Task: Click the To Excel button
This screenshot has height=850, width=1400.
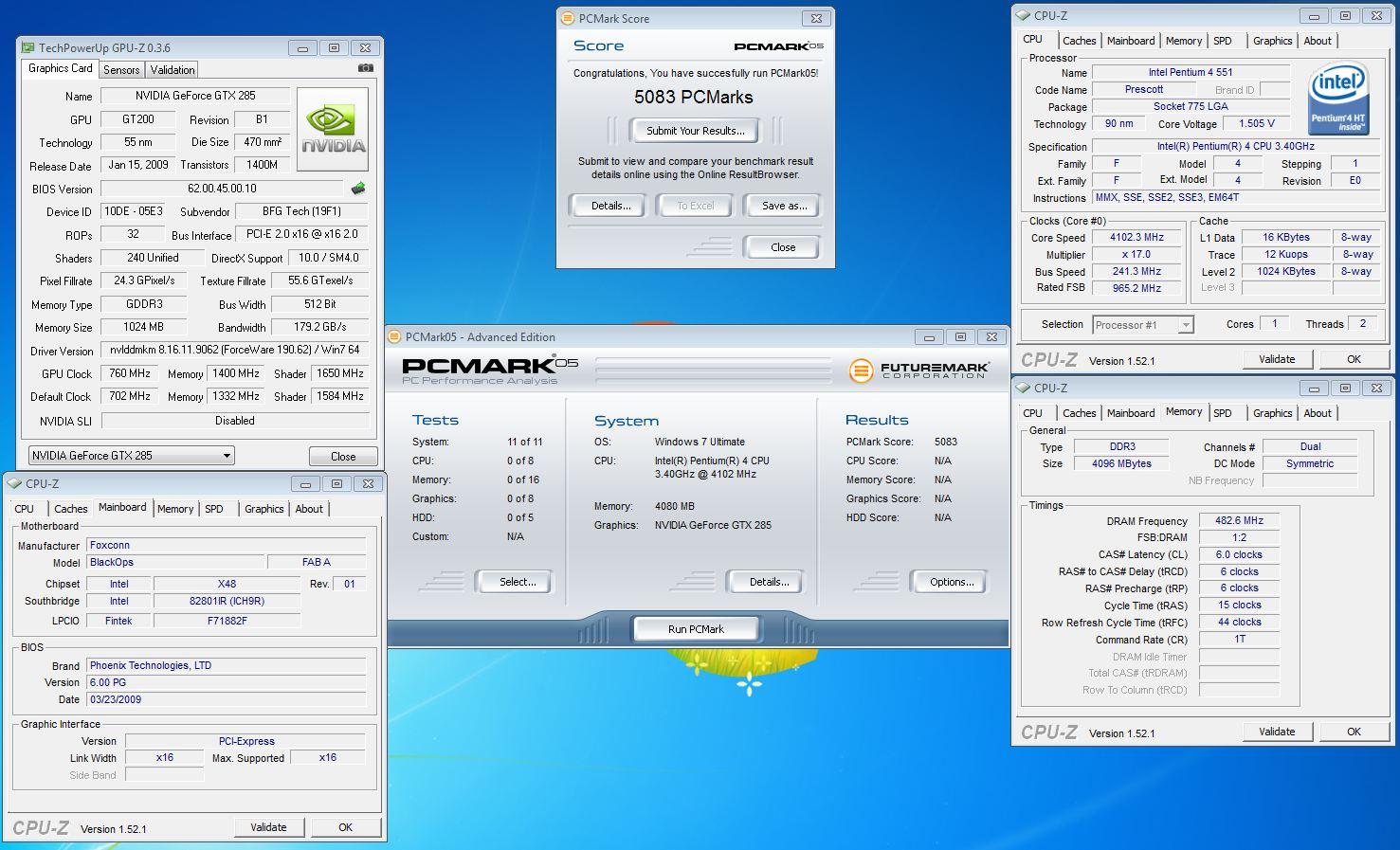Action: (696, 206)
